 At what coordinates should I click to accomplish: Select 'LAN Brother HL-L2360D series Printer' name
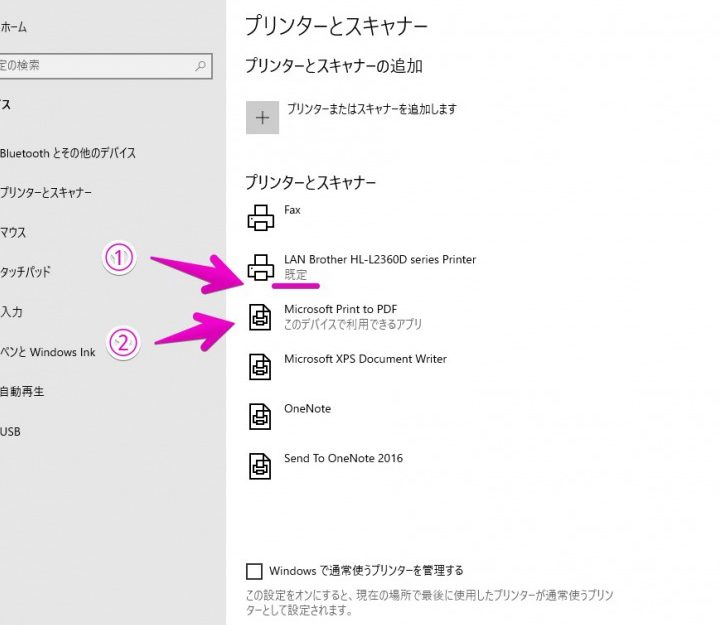click(x=380, y=259)
